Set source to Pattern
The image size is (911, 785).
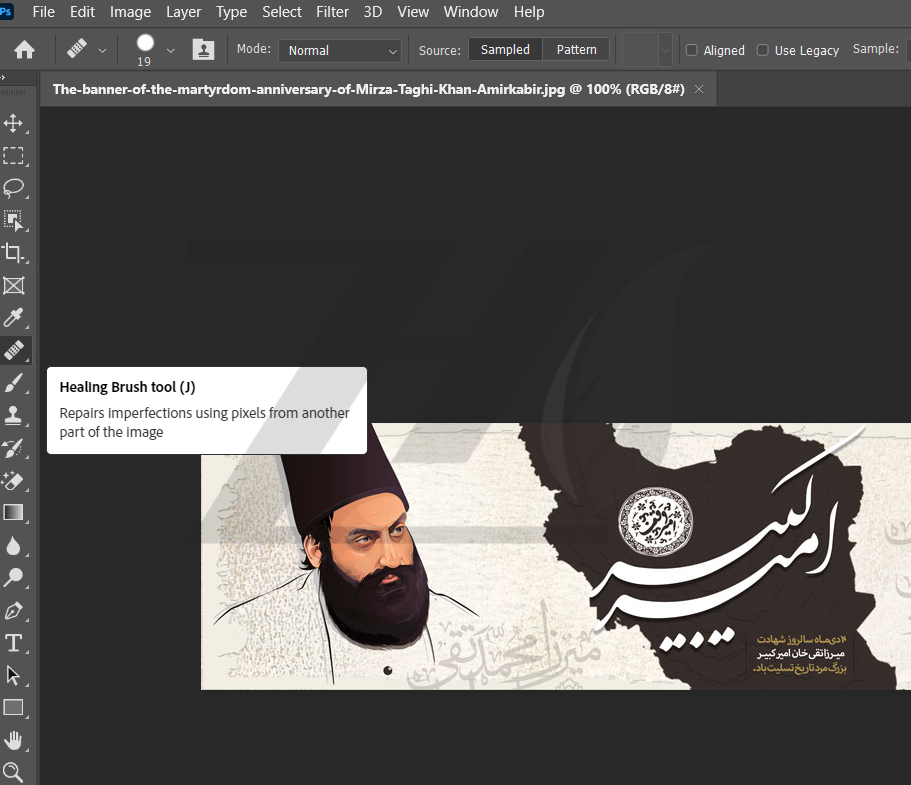coord(576,49)
